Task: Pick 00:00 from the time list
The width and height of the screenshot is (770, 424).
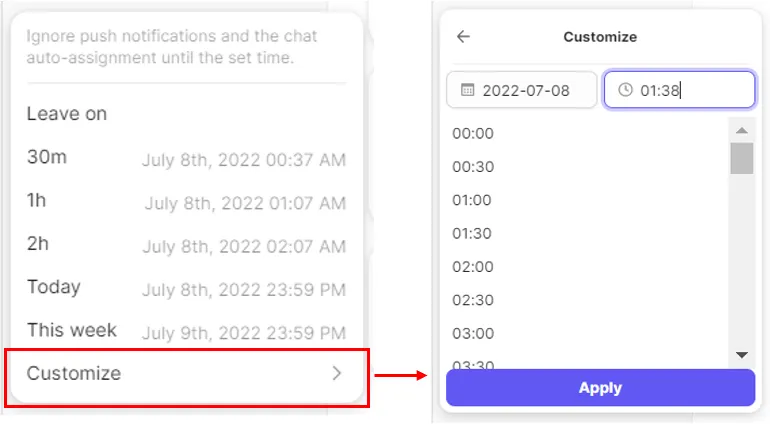Action: (473, 133)
